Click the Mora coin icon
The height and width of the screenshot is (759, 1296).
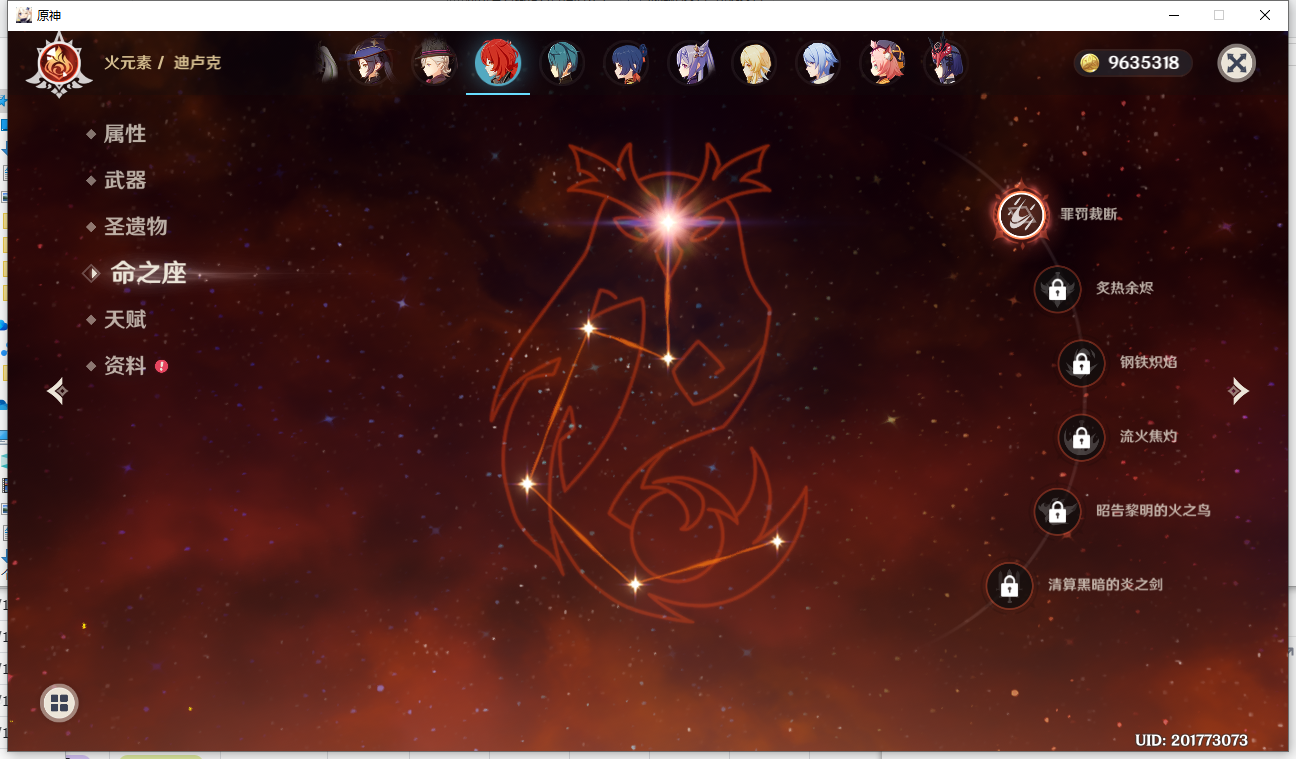click(1090, 63)
